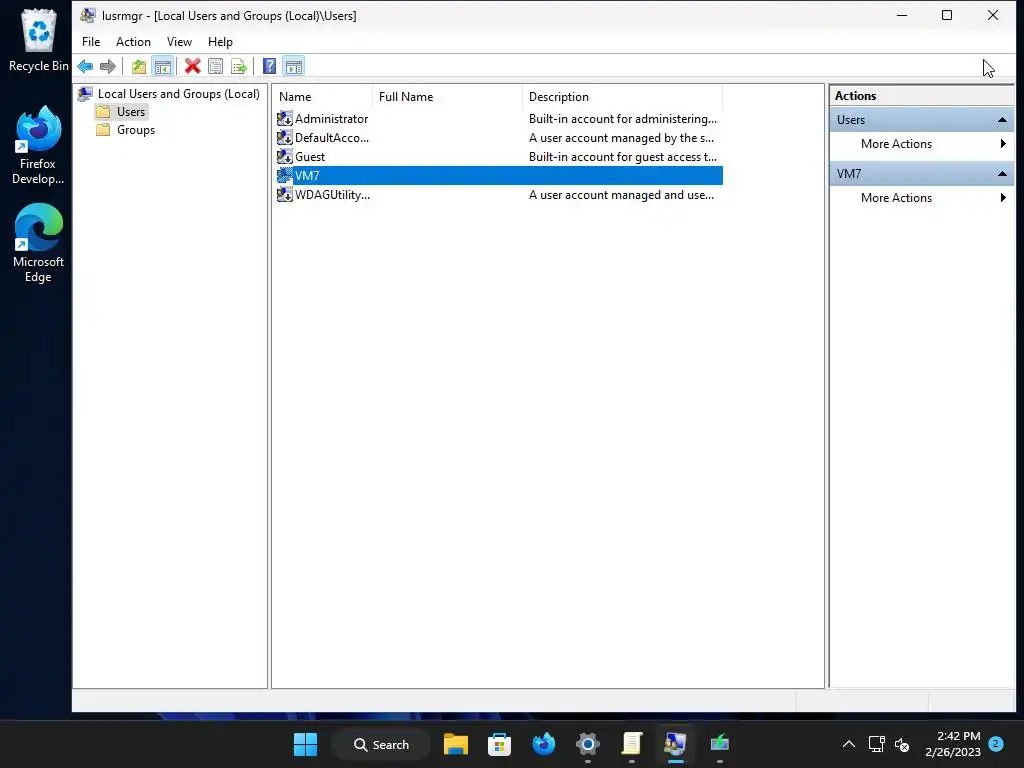Click 'A user account managed by the s...' description
This screenshot has width=1024, height=768.
point(621,138)
